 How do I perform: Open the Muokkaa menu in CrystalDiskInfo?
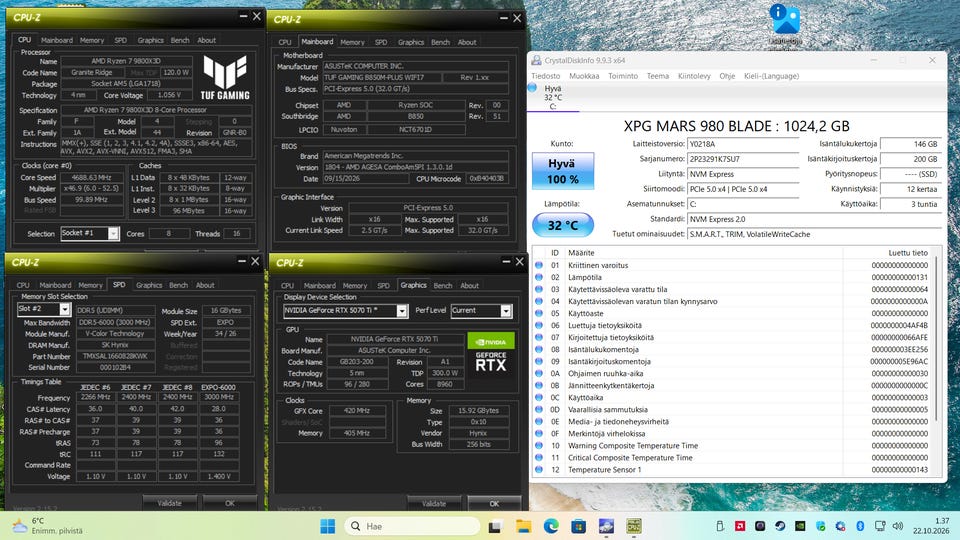click(x=584, y=76)
